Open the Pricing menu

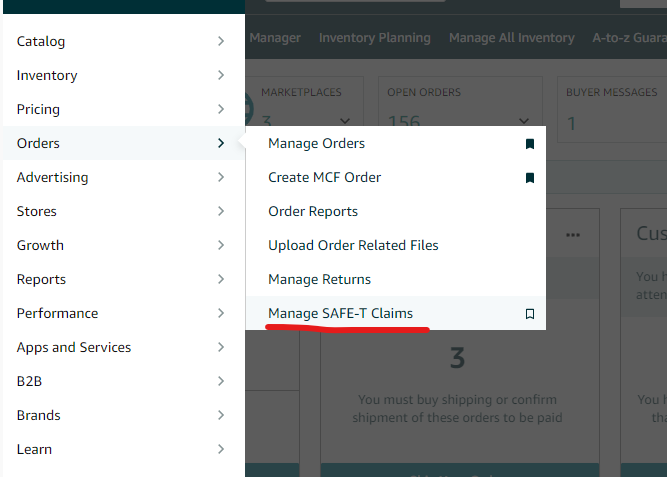124,109
